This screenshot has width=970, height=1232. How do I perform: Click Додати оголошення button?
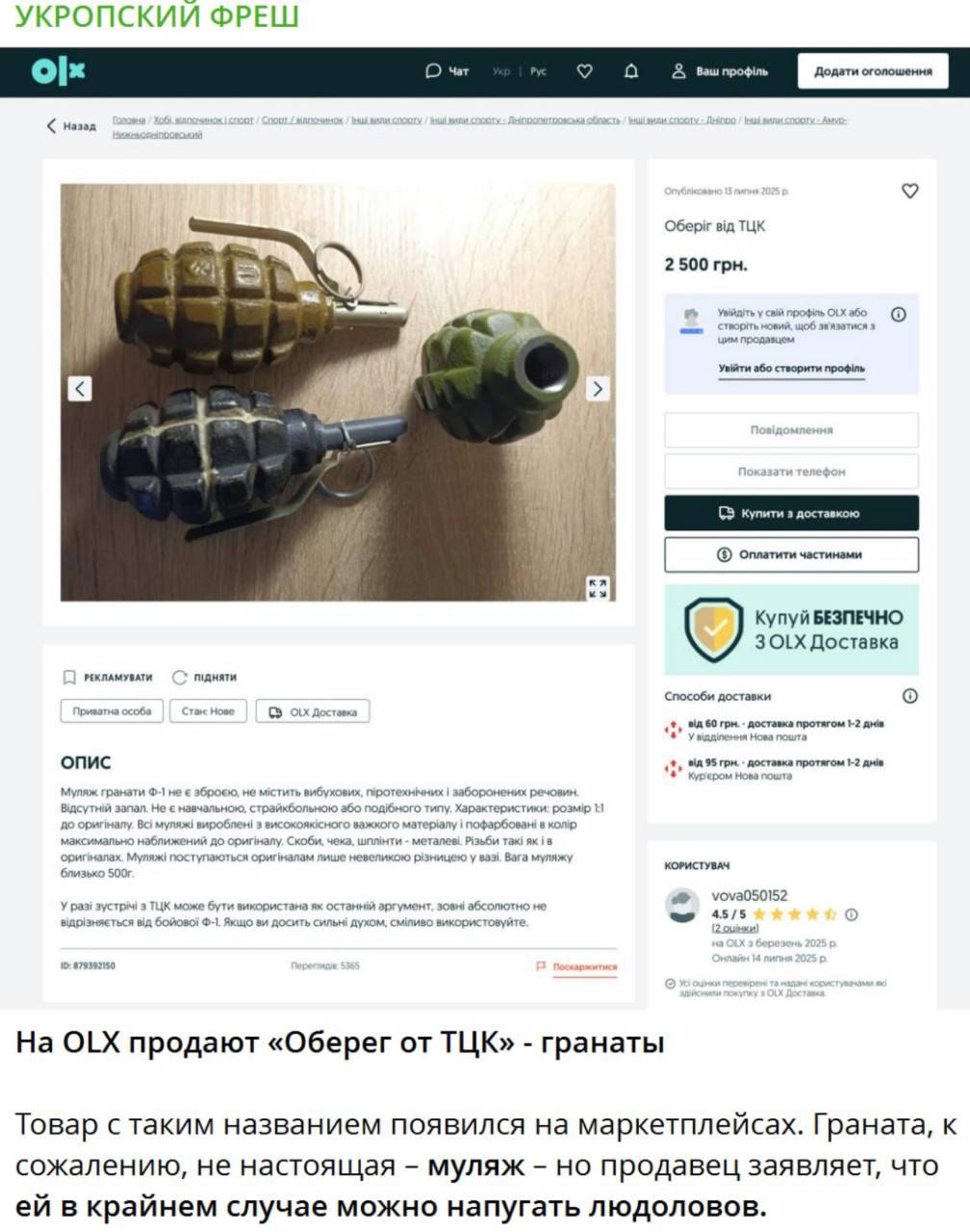click(873, 71)
